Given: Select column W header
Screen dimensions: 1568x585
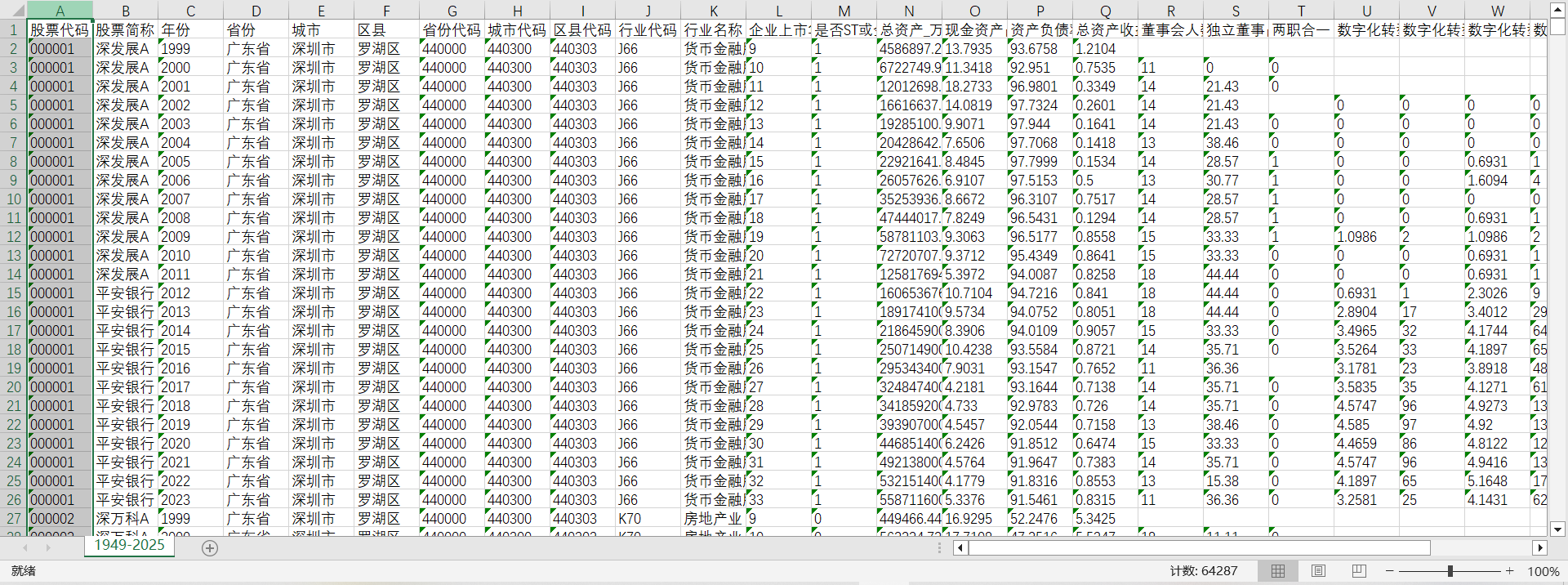Looking at the screenshot, I should point(1497,11).
